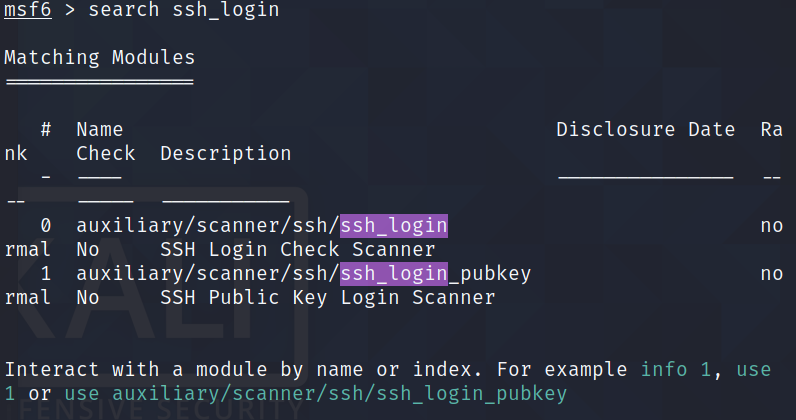The width and height of the screenshot is (796, 420).
Task: Click the 'Check' column header
Action: [x=105, y=154]
